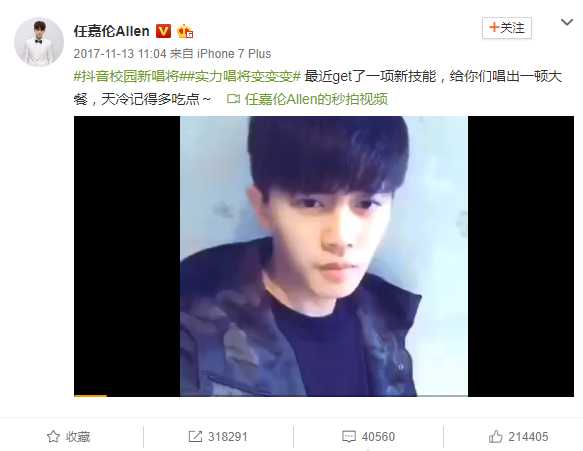Open comments via speech bubble icon

tap(349, 436)
